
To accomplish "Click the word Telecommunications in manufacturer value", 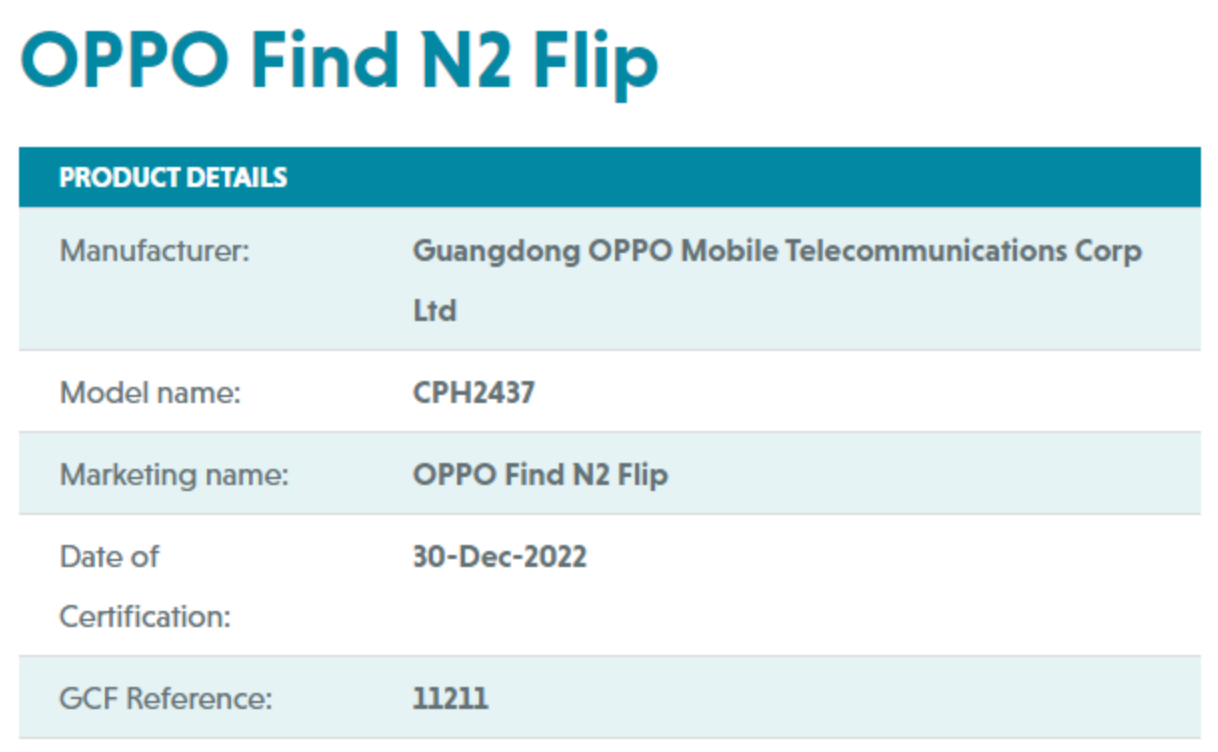I will tap(925, 251).
